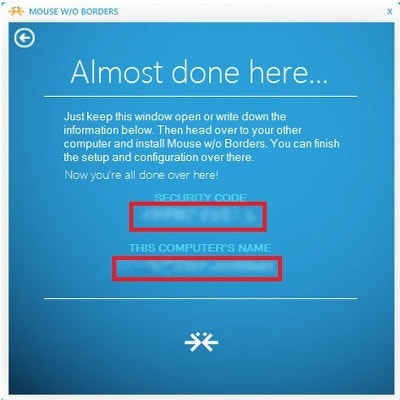Click the MOUSE W/O BORDERS title text
This screenshot has height=400, width=400.
(74, 11)
